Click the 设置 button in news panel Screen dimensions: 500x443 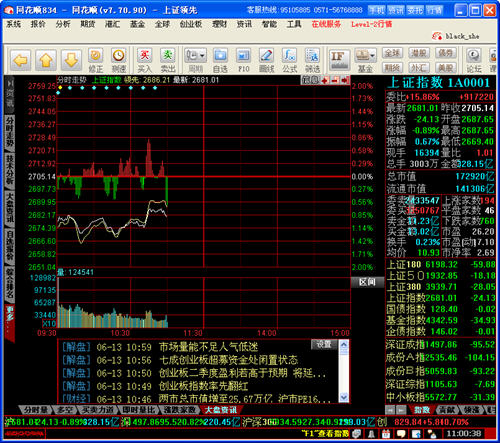tap(324, 345)
